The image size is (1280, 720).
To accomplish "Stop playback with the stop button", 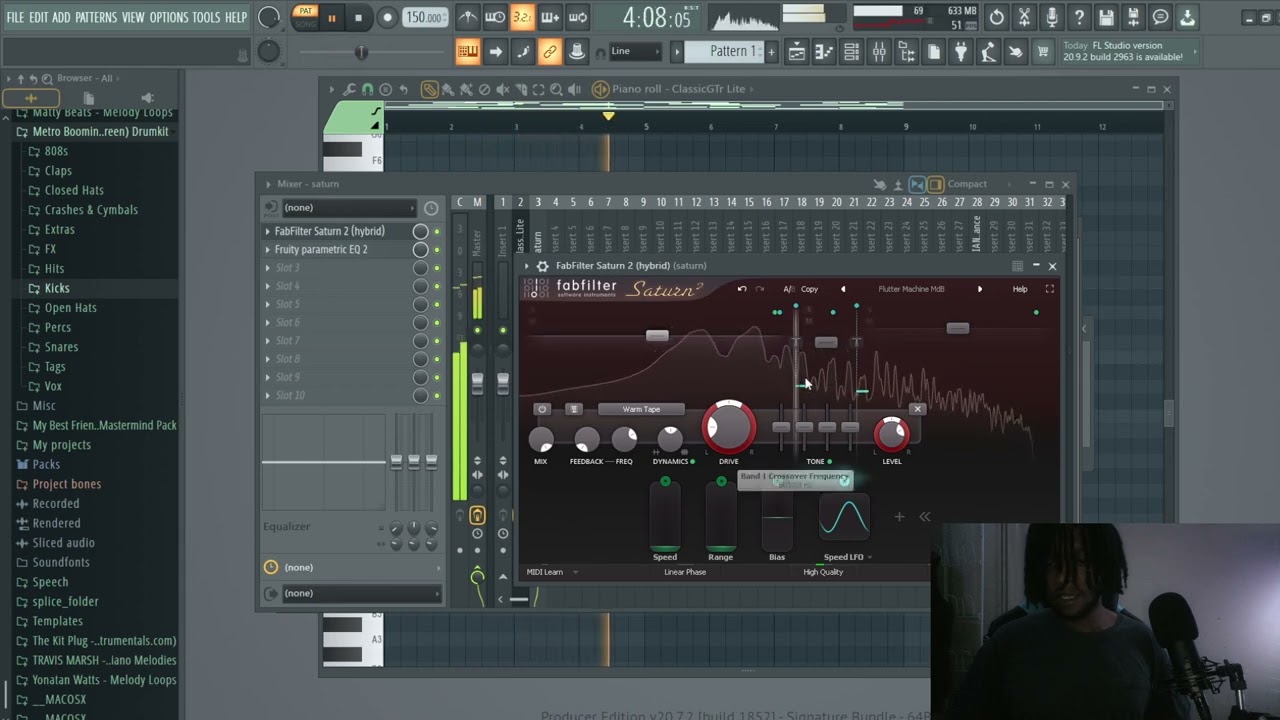I will click(358, 18).
